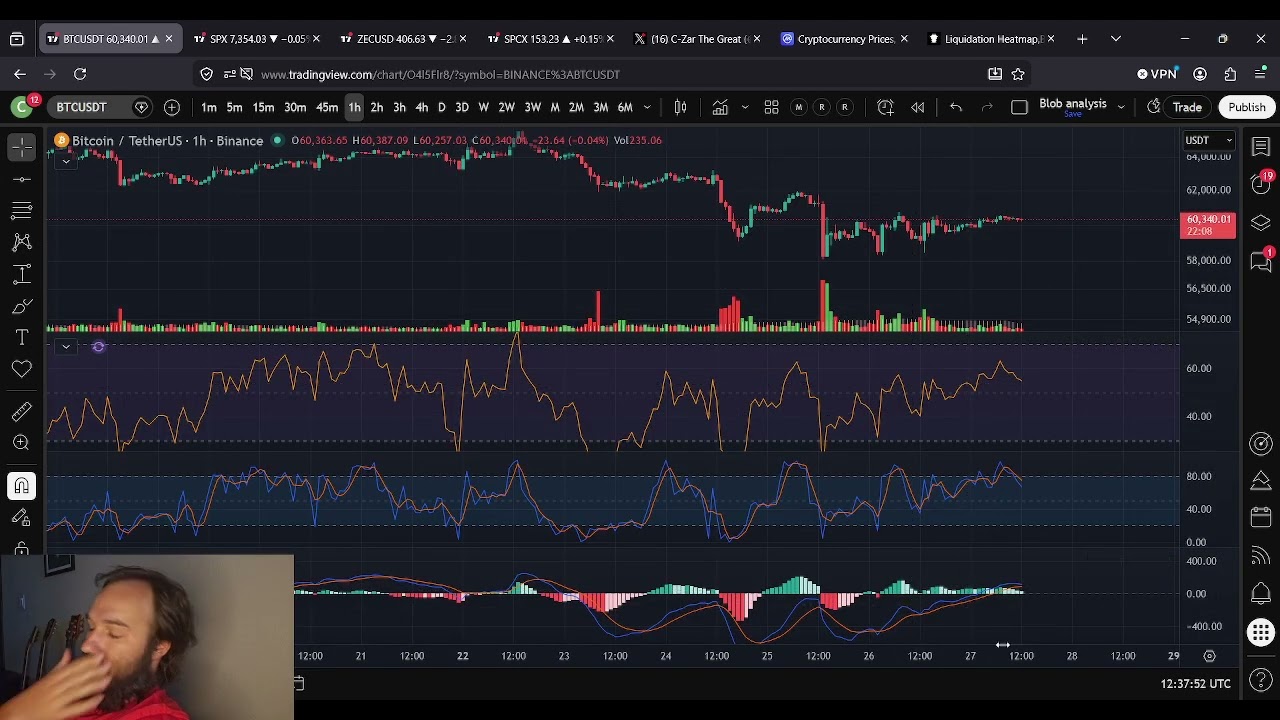The image size is (1280, 720).
Task: Collapse the main chart legend chevron
Action: pos(65,160)
